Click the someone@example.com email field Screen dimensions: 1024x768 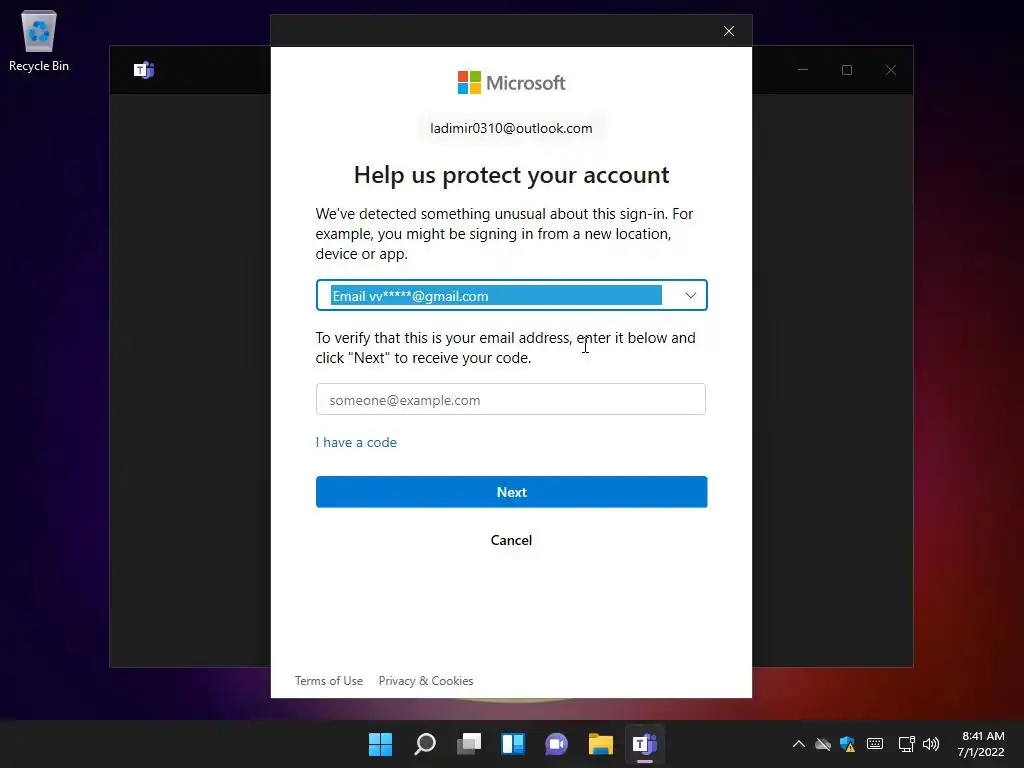[x=511, y=399]
